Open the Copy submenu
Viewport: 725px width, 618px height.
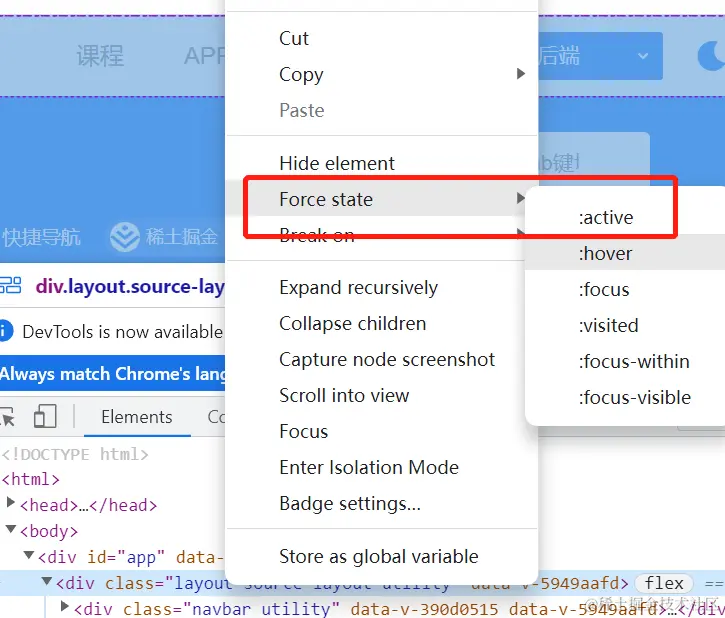coord(381,74)
